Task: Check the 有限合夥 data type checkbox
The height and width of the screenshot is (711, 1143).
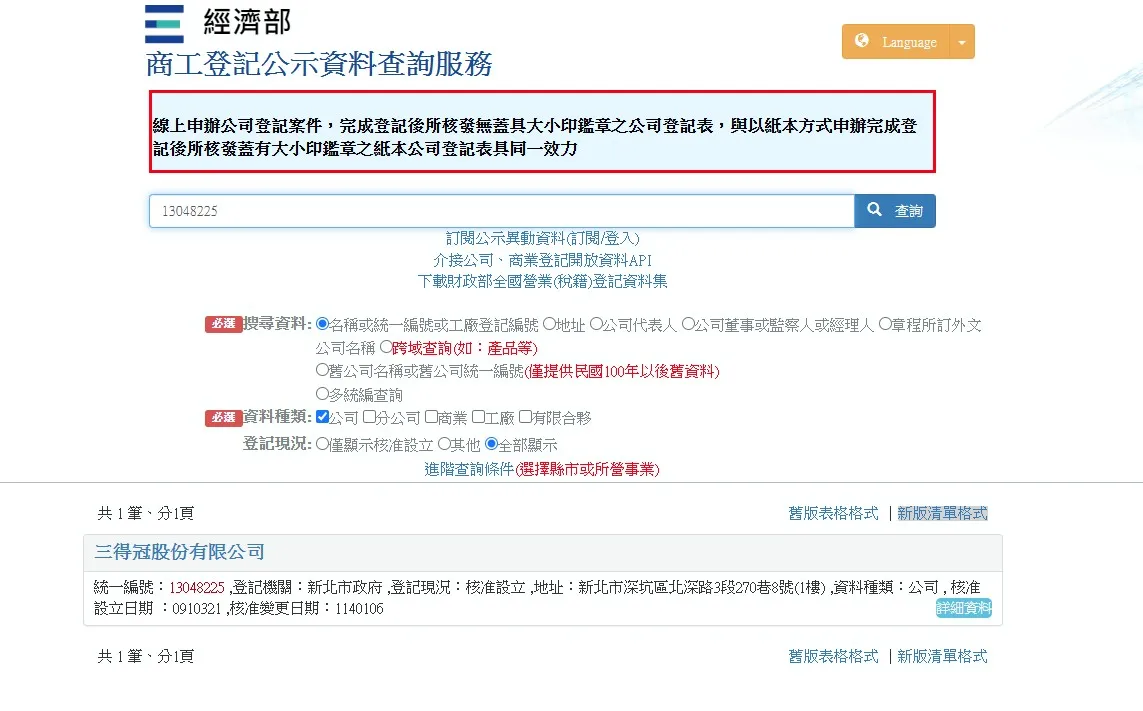Action: pos(525,417)
